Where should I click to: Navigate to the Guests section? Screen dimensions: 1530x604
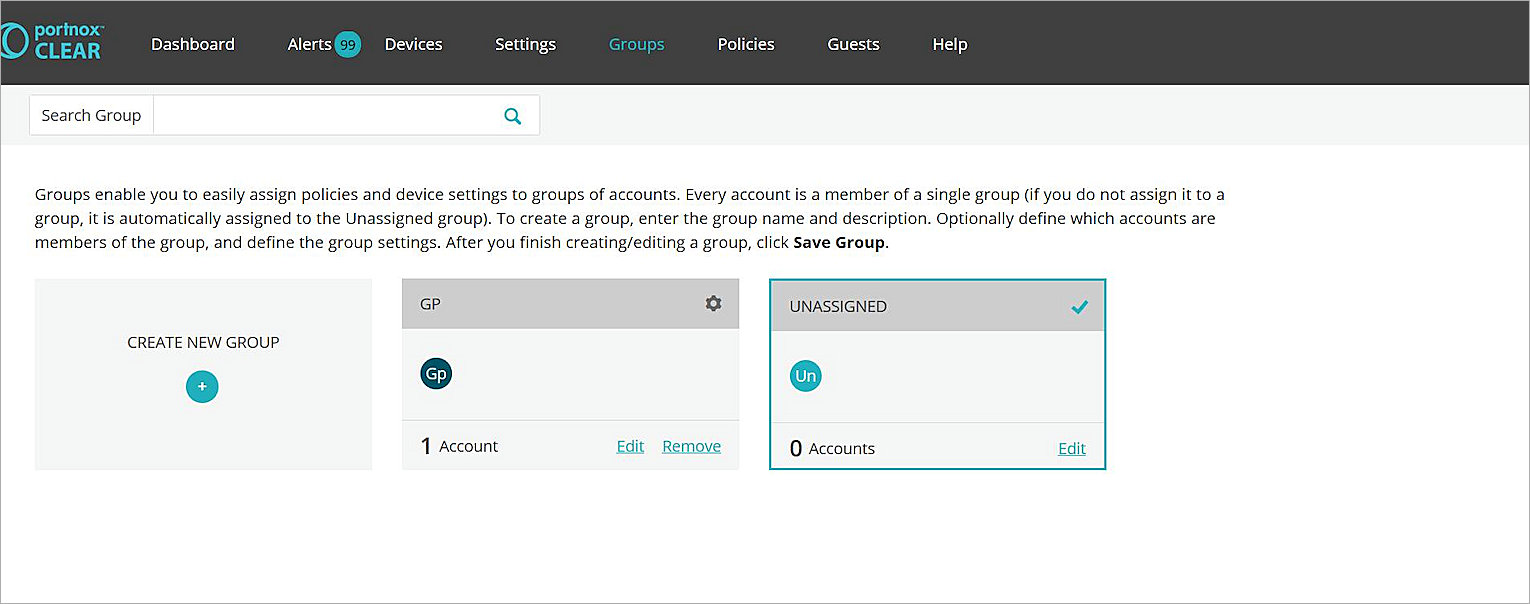point(852,44)
